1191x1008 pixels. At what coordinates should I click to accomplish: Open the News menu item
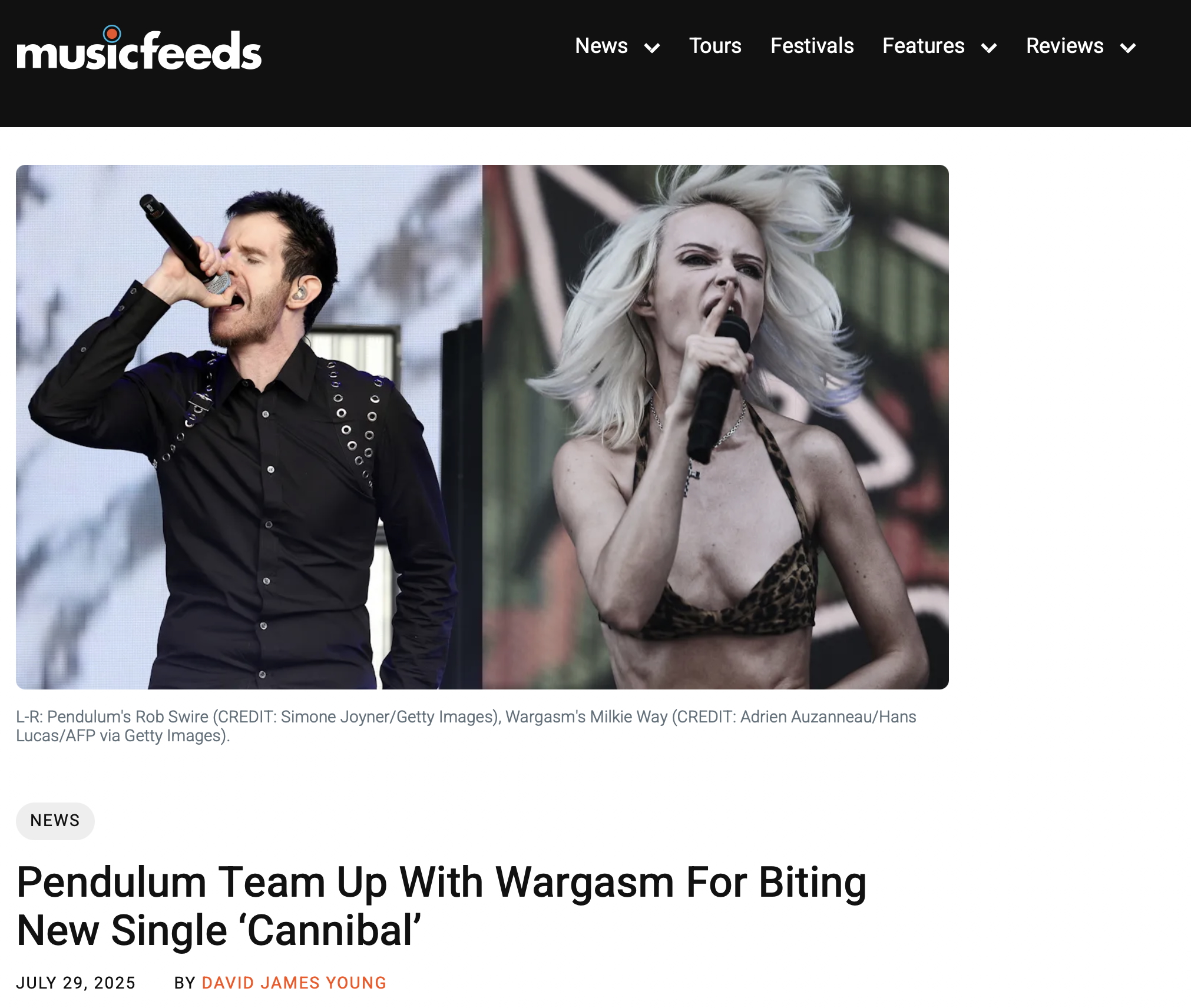[601, 46]
